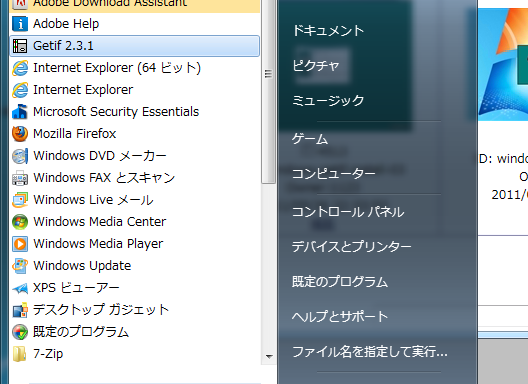Open コンピューター in the right pane
The width and height of the screenshot is (528, 384).
click(x=333, y=174)
